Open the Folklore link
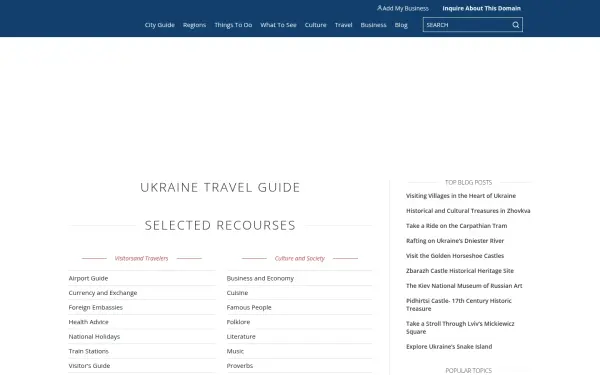Image resolution: width=600 pixels, height=375 pixels. [238, 322]
